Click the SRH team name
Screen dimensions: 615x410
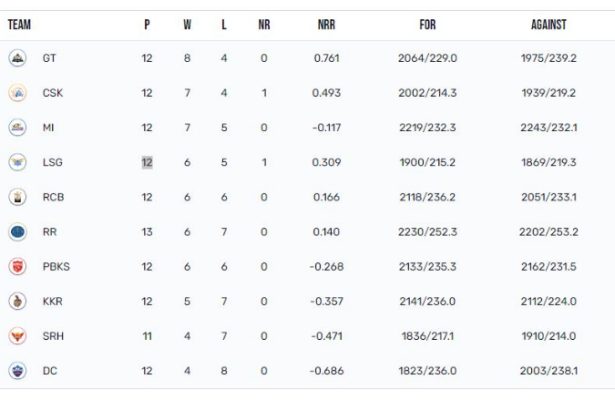(53, 336)
